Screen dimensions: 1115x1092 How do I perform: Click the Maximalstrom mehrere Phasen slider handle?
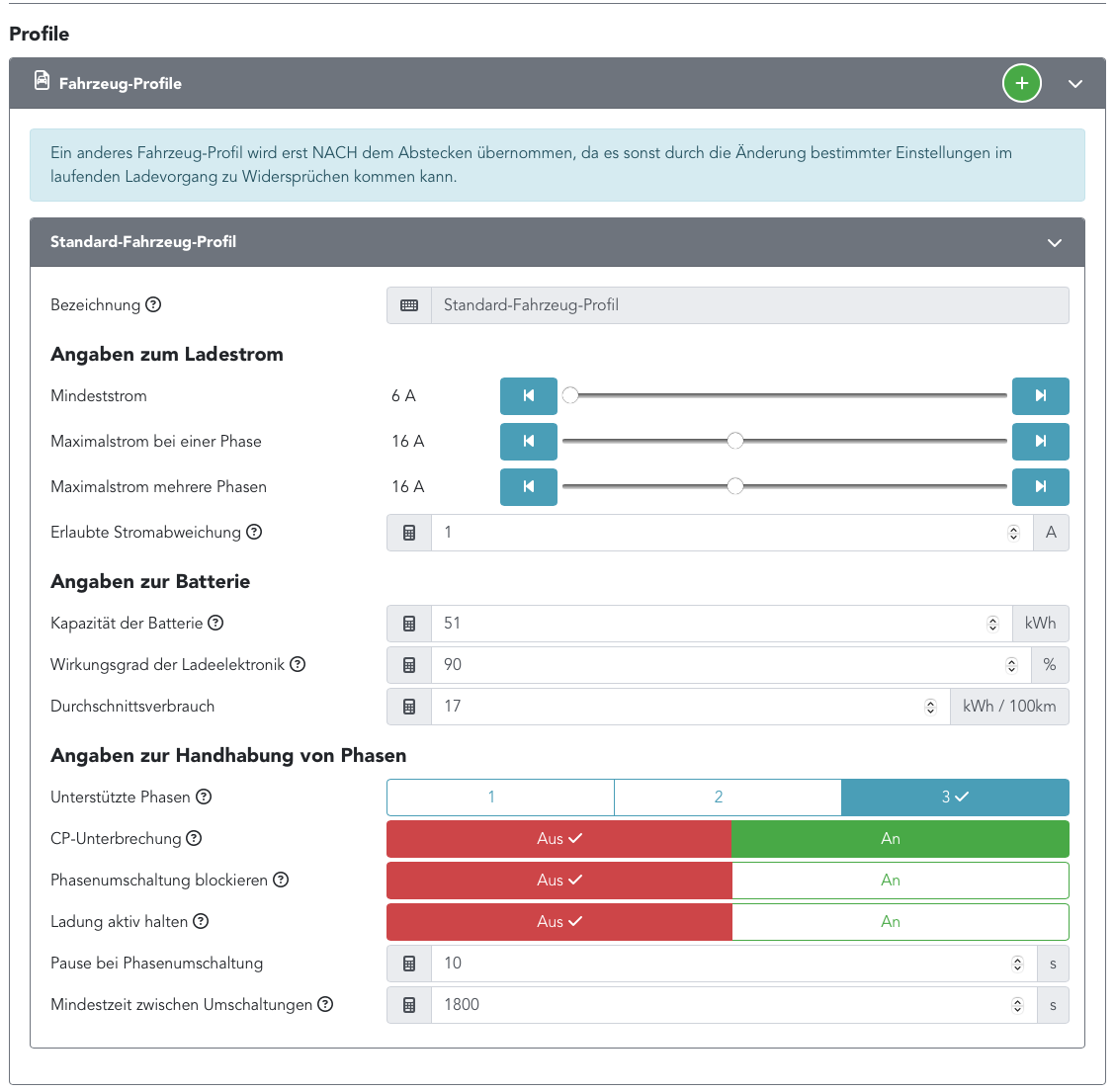point(735,486)
